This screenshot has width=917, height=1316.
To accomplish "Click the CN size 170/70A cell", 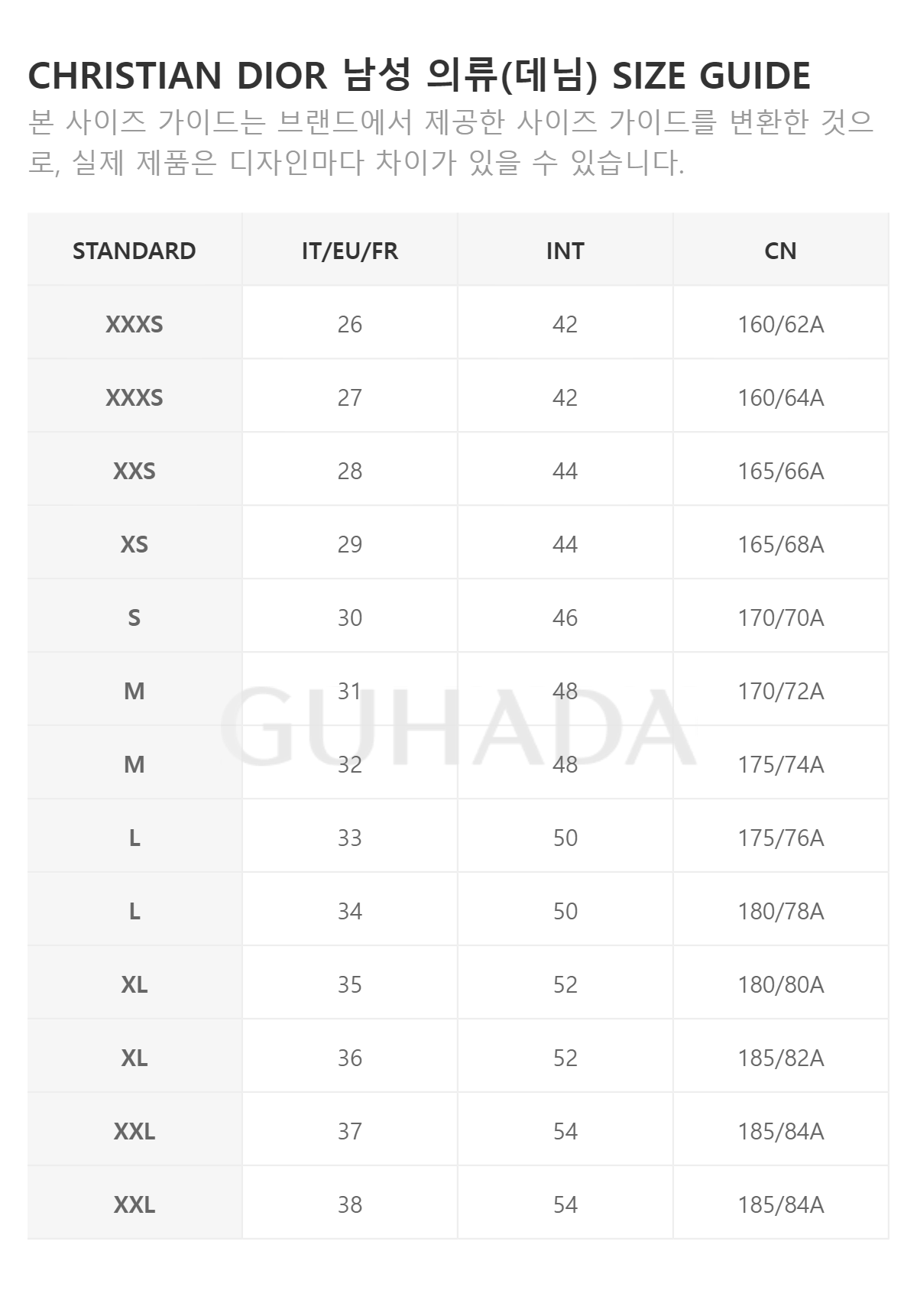I will click(x=781, y=617).
